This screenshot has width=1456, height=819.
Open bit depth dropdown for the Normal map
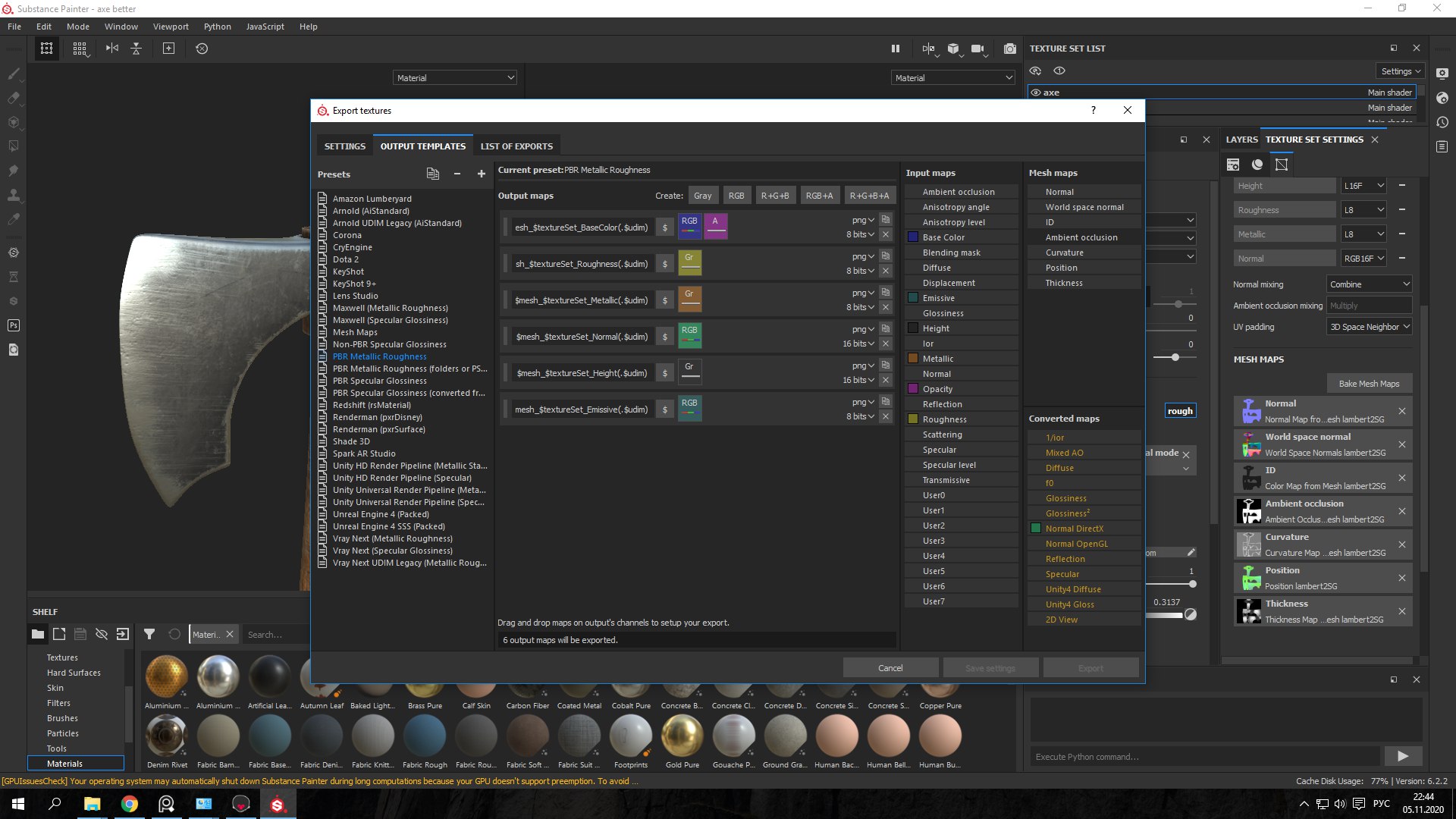coord(858,344)
